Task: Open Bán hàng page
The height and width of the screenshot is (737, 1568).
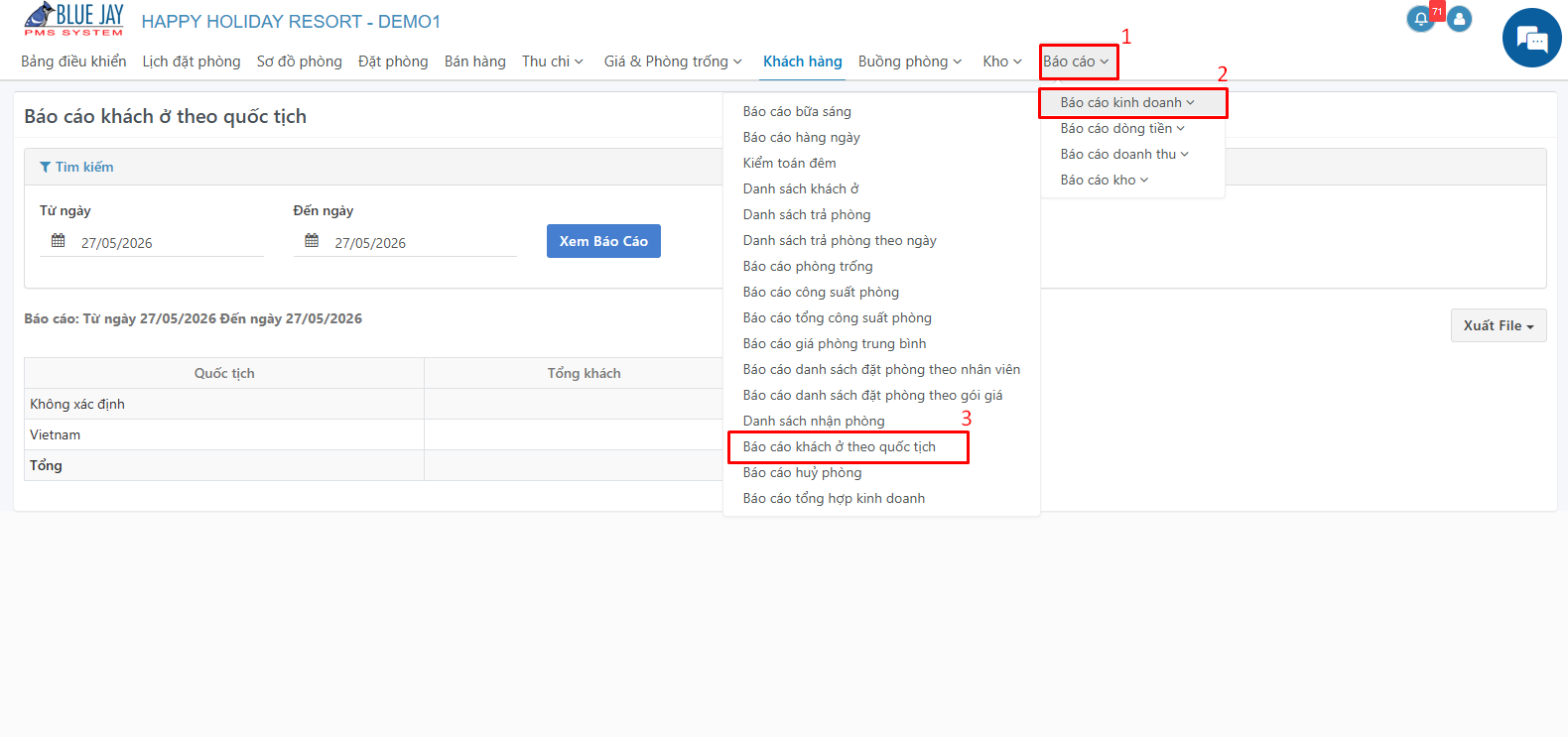Action: (475, 61)
